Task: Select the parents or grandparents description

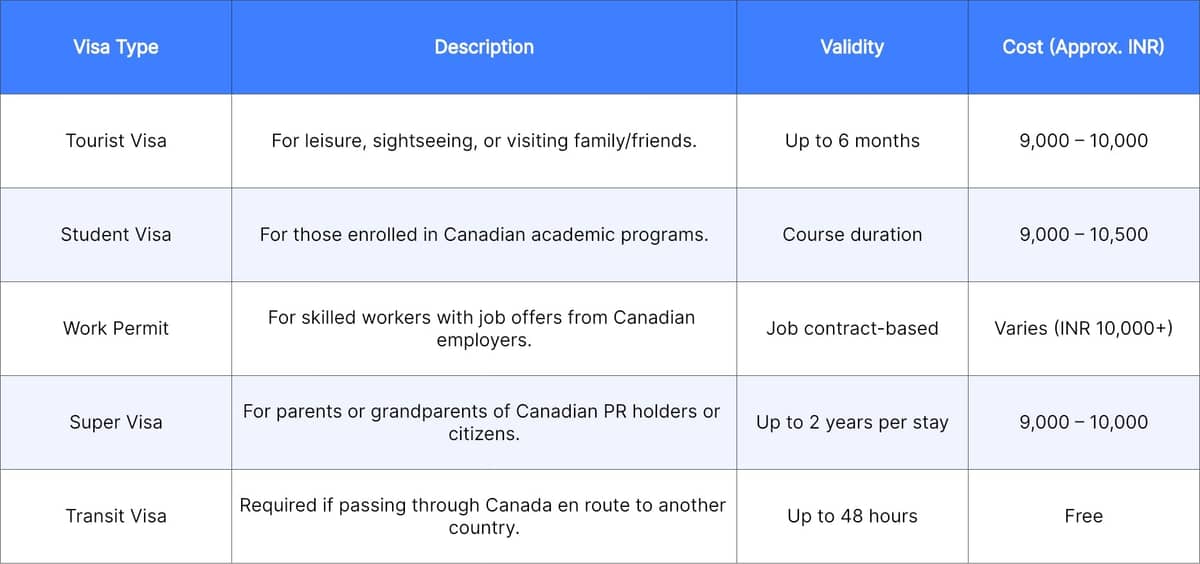Action: click(x=481, y=422)
